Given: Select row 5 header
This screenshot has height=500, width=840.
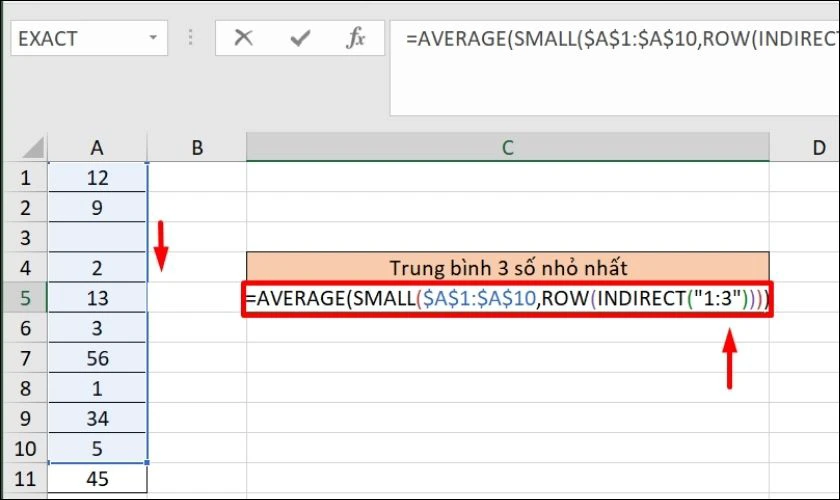Looking at the screenshot, I should coord(25,297).
